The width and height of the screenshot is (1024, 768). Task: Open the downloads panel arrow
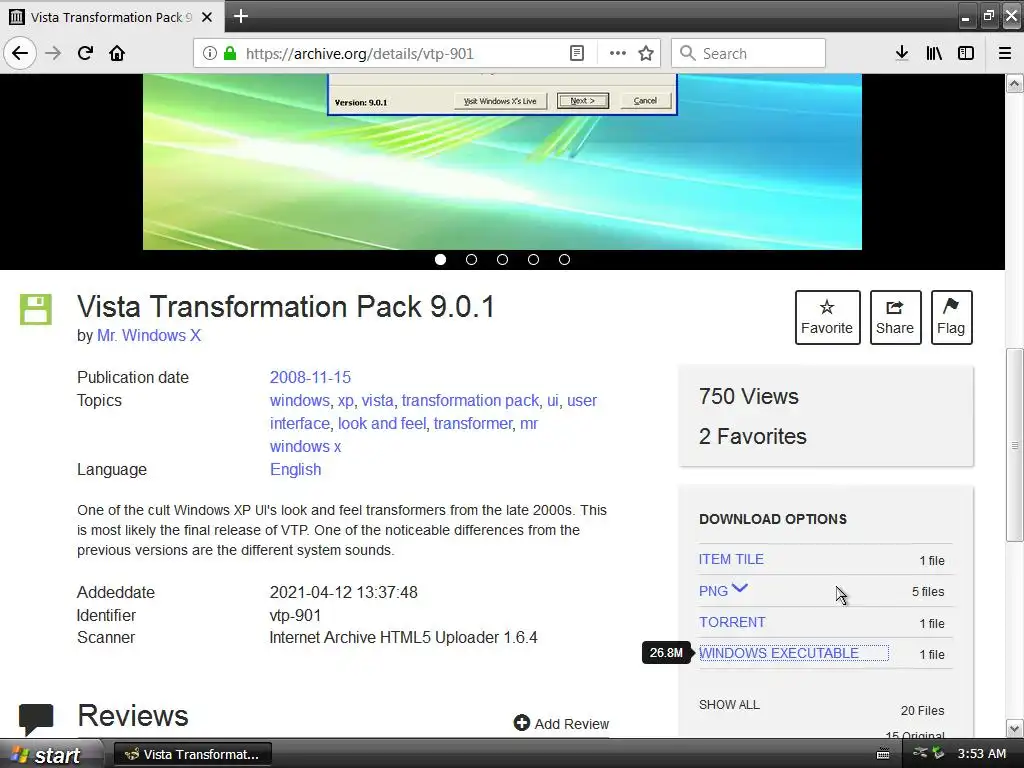pos(902,53)
